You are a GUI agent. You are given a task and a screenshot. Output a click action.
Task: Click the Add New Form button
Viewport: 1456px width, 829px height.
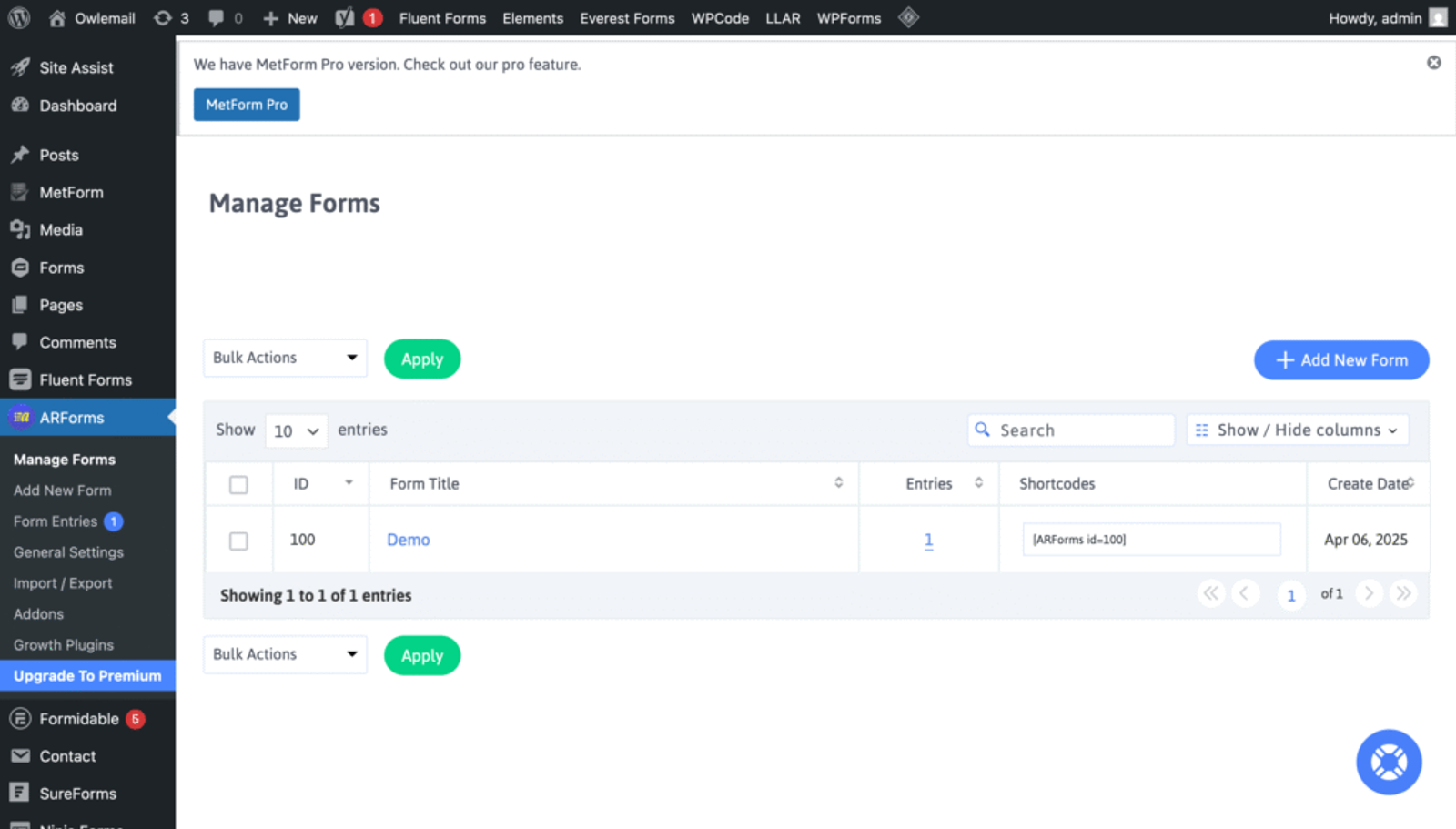[x=1341, y=359]
